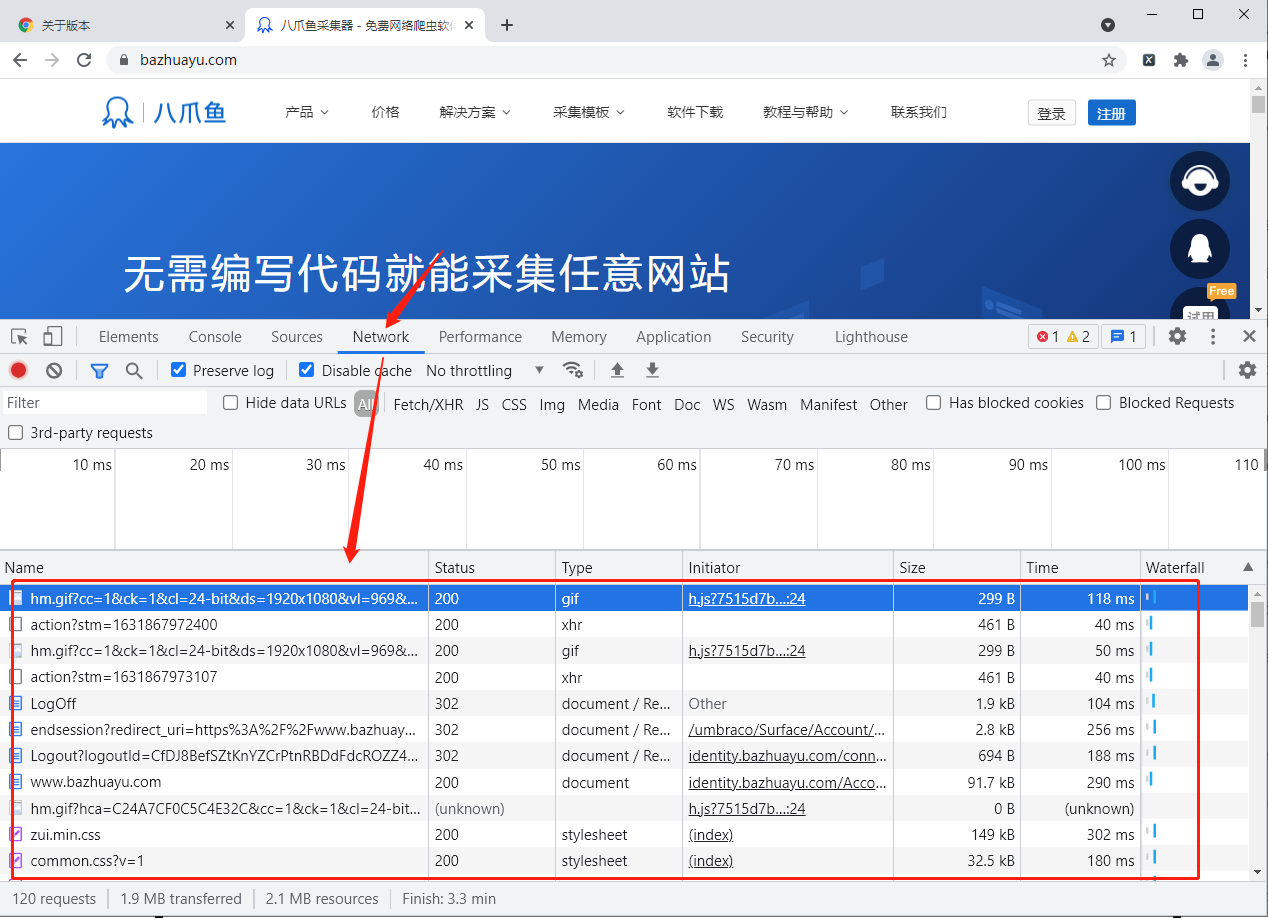Sort requests by Size column header

tap(956, 567)
